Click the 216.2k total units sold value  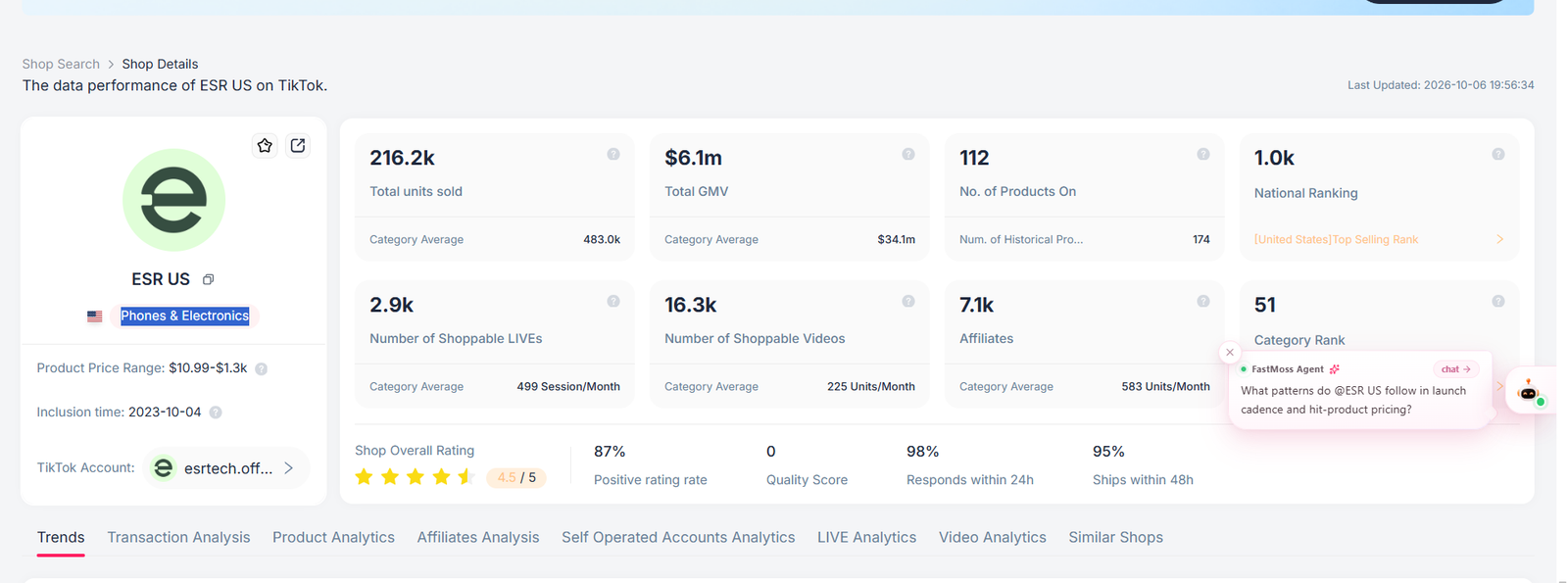pos(402,158)
